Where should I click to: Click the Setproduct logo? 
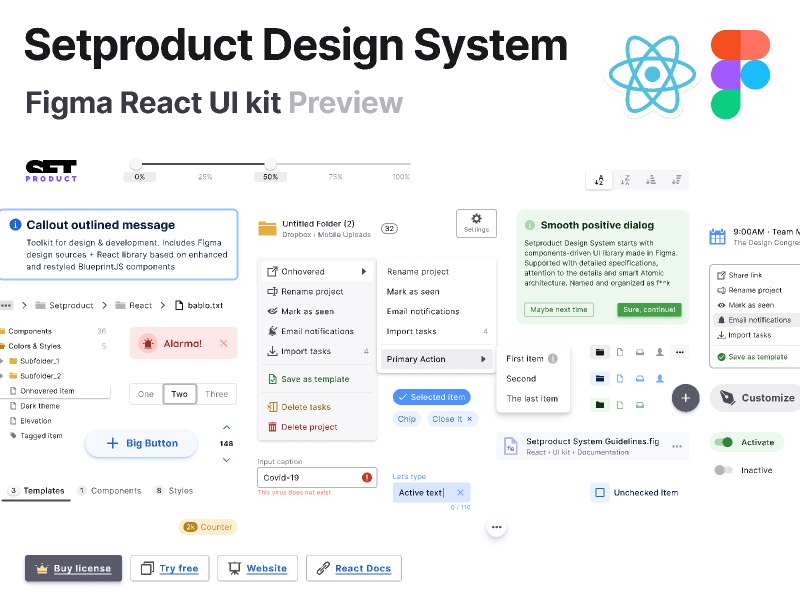tap(51, 171)
